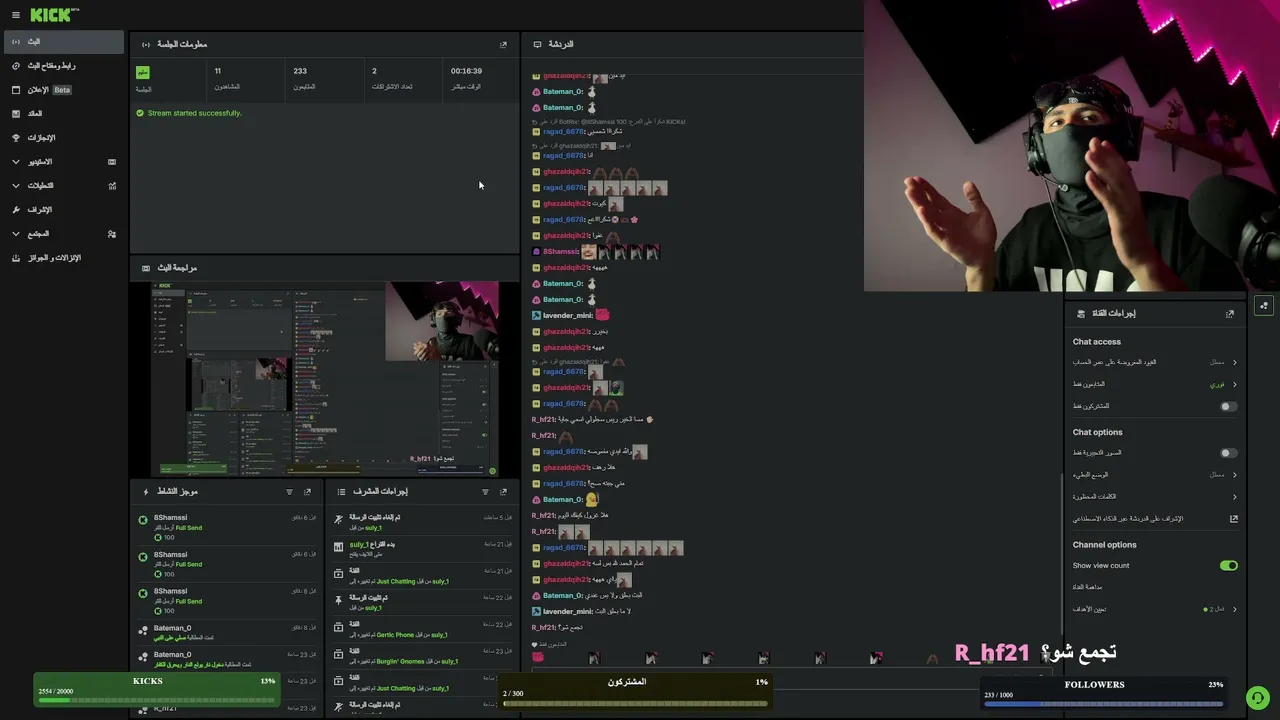Open the filter in موجز النشاط panel
Viewport: 1280px width, 720px height.
[x=290, y=492]
